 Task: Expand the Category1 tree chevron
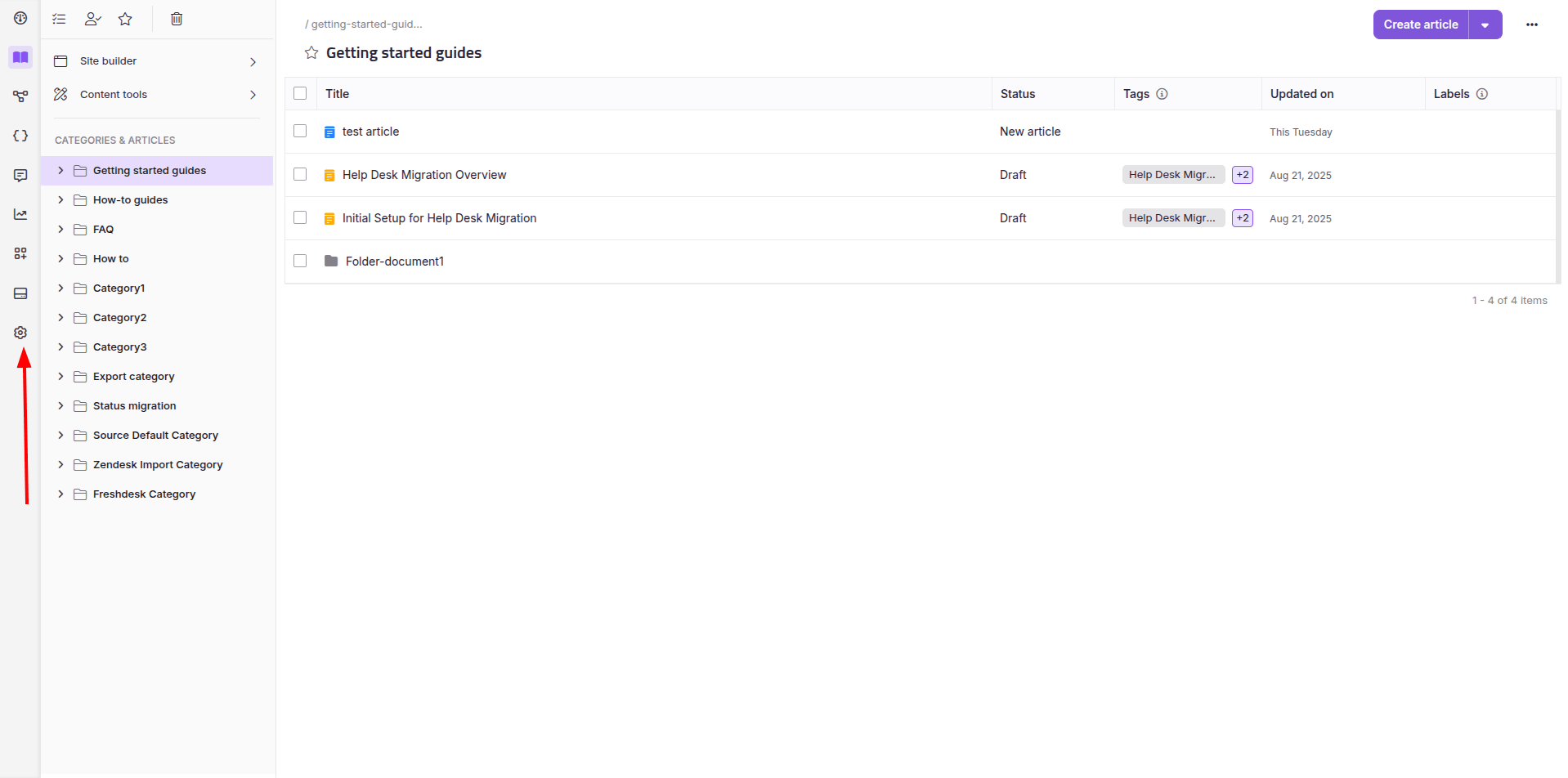(60, 288)
